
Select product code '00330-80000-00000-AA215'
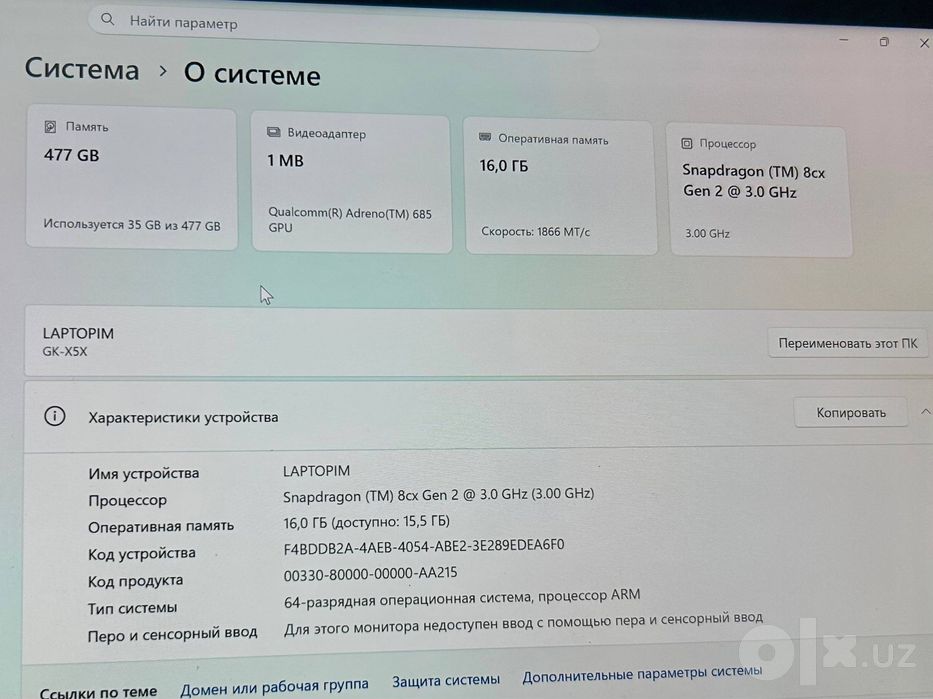pos(370,573)
